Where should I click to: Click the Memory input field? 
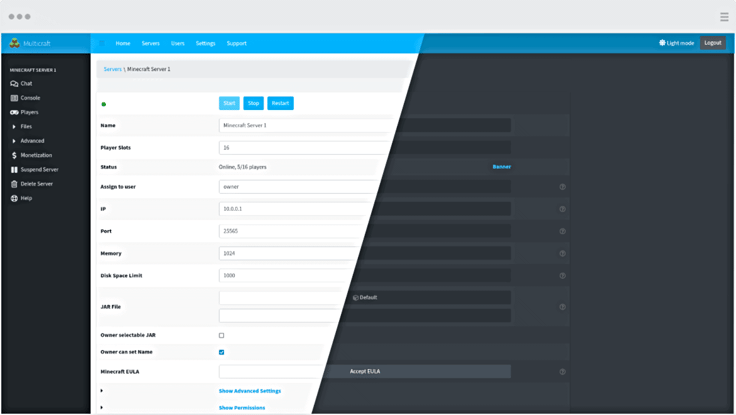[365, 254]
